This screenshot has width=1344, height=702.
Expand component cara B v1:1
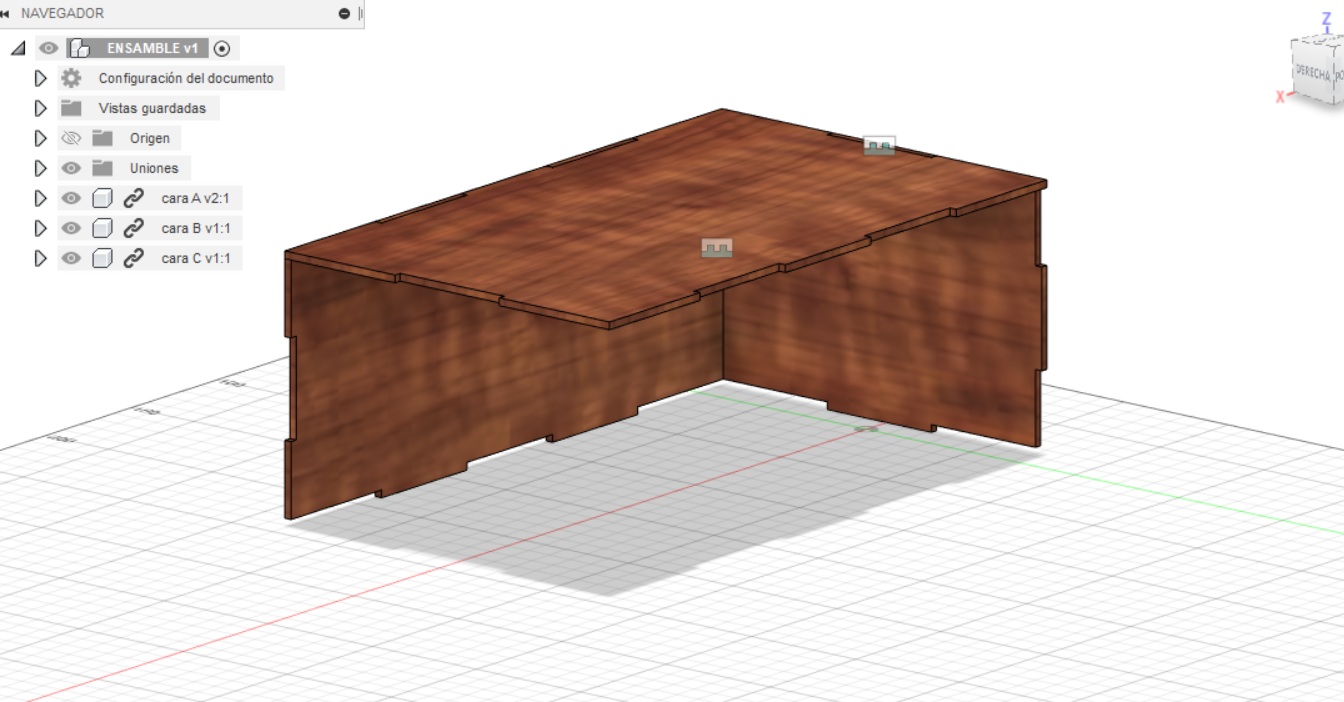41,228
